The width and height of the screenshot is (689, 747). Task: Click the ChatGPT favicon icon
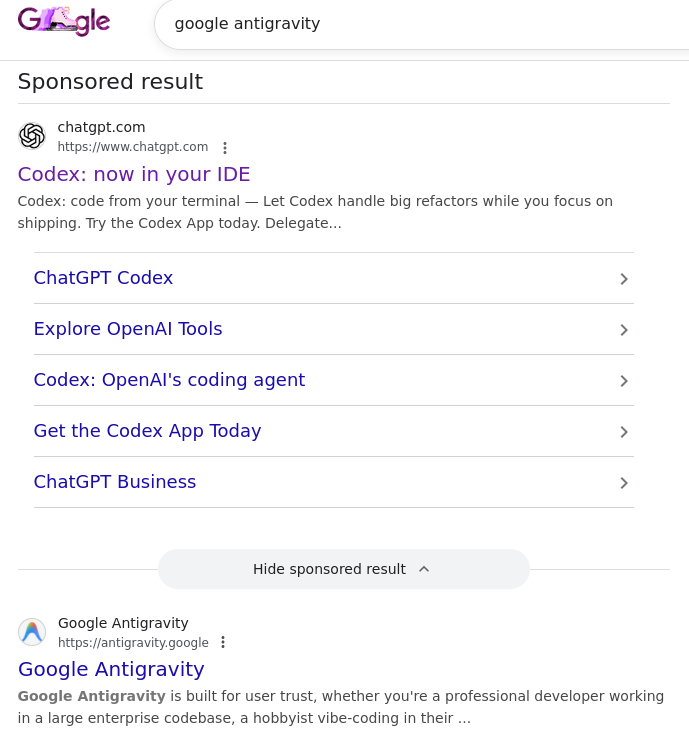(x=32, y=136)
